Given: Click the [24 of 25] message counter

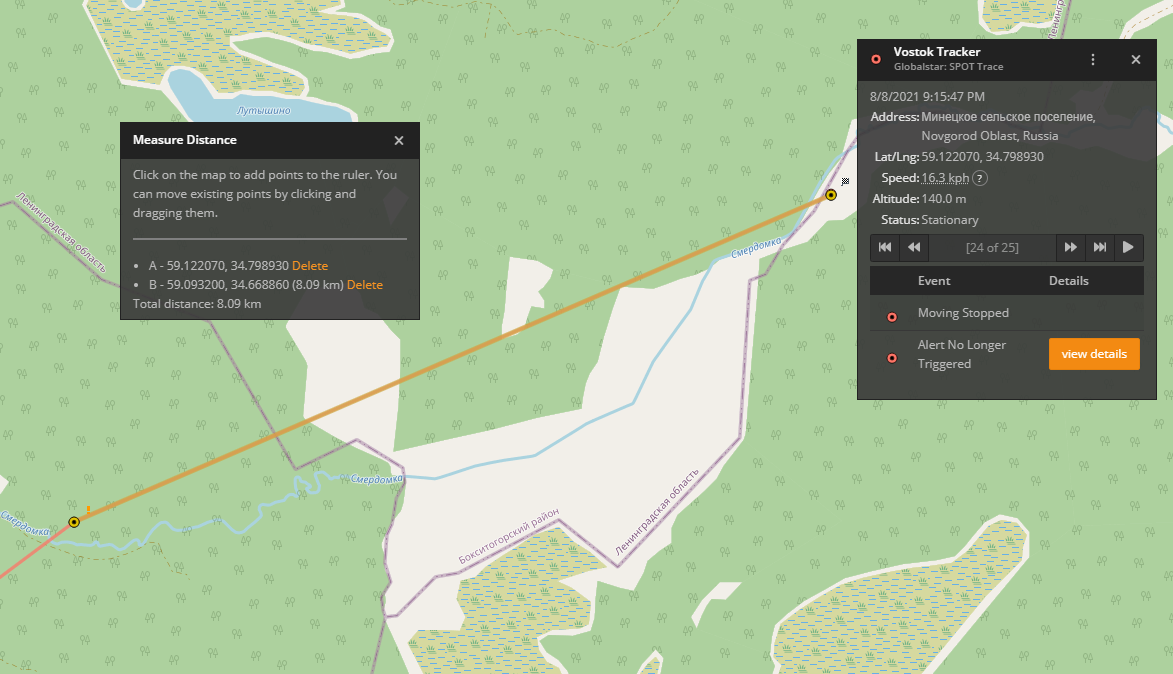Looking at the screenshot, I should coord(992,247).
